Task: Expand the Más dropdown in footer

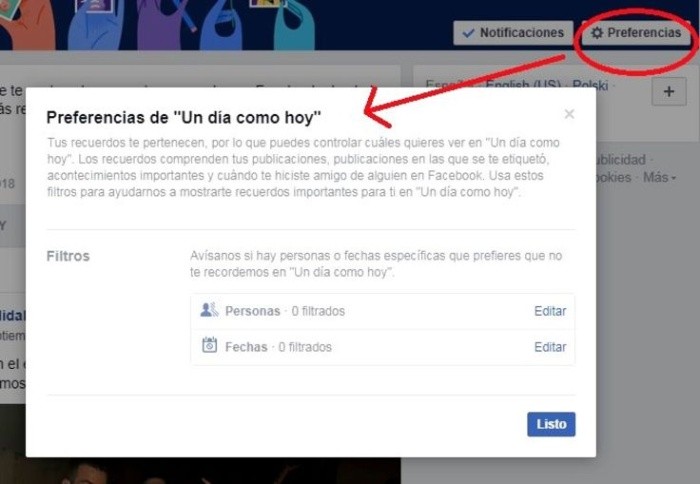Action: click(x=659, y=177)
